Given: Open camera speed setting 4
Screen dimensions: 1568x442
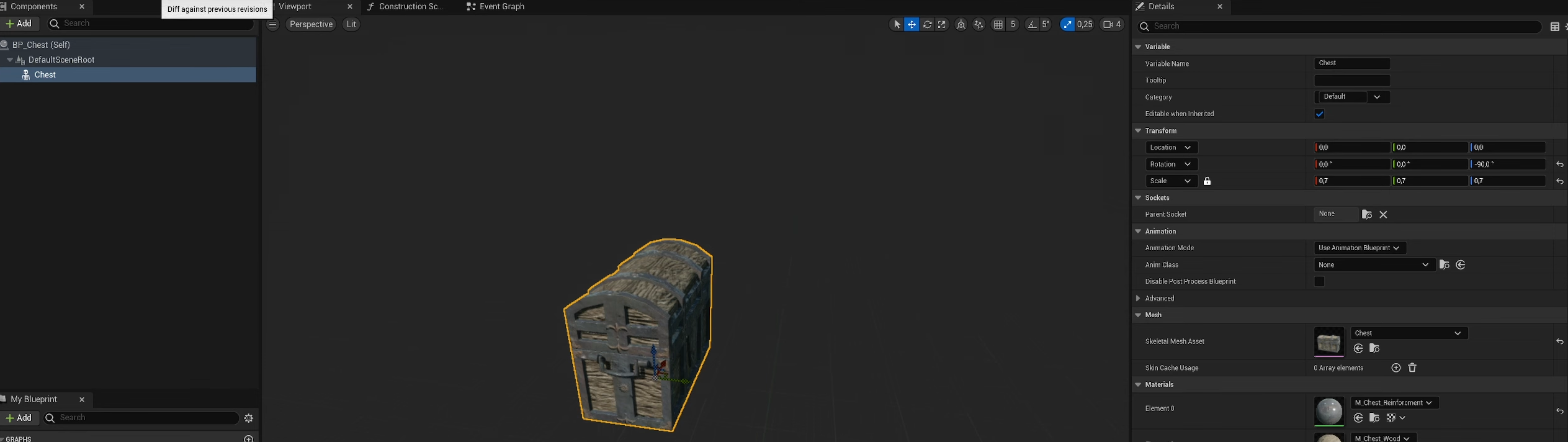Looking at the screenshot, I should [x=1112, y=24].
